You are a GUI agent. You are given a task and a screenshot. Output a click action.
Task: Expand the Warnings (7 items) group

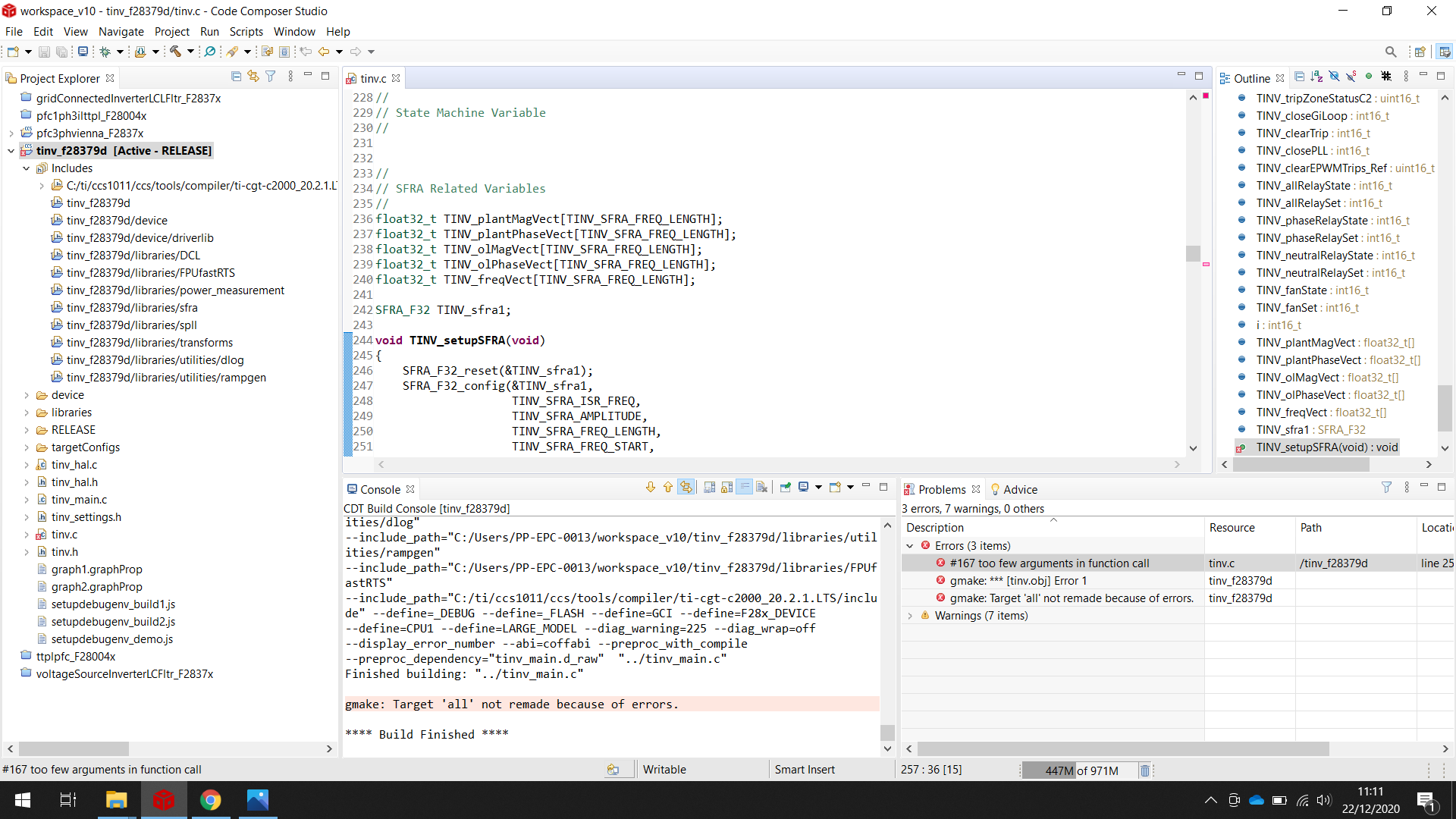[x=910, y=616]
